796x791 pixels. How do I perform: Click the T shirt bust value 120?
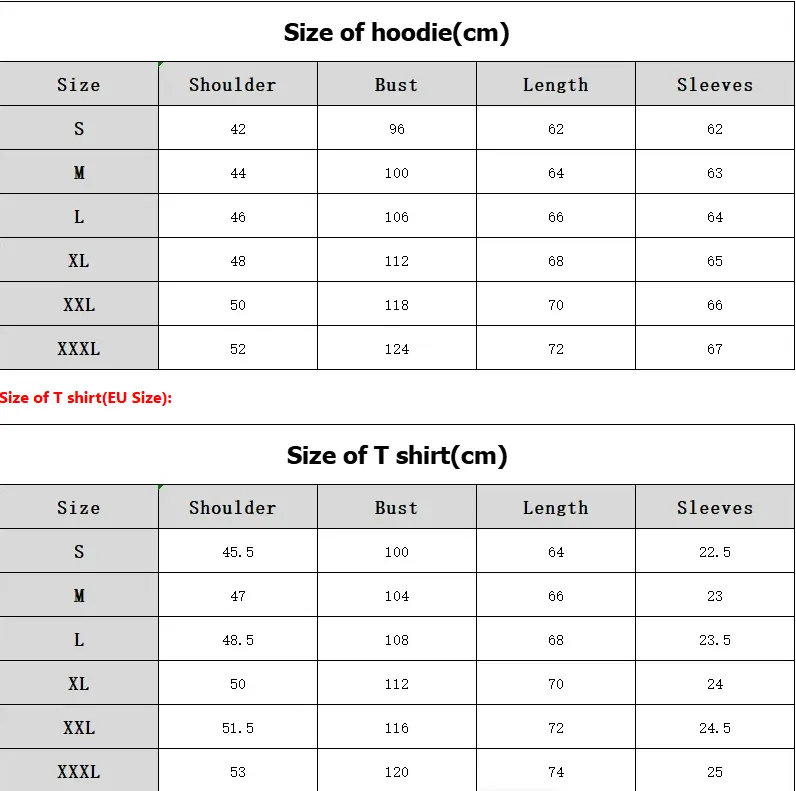397,772
